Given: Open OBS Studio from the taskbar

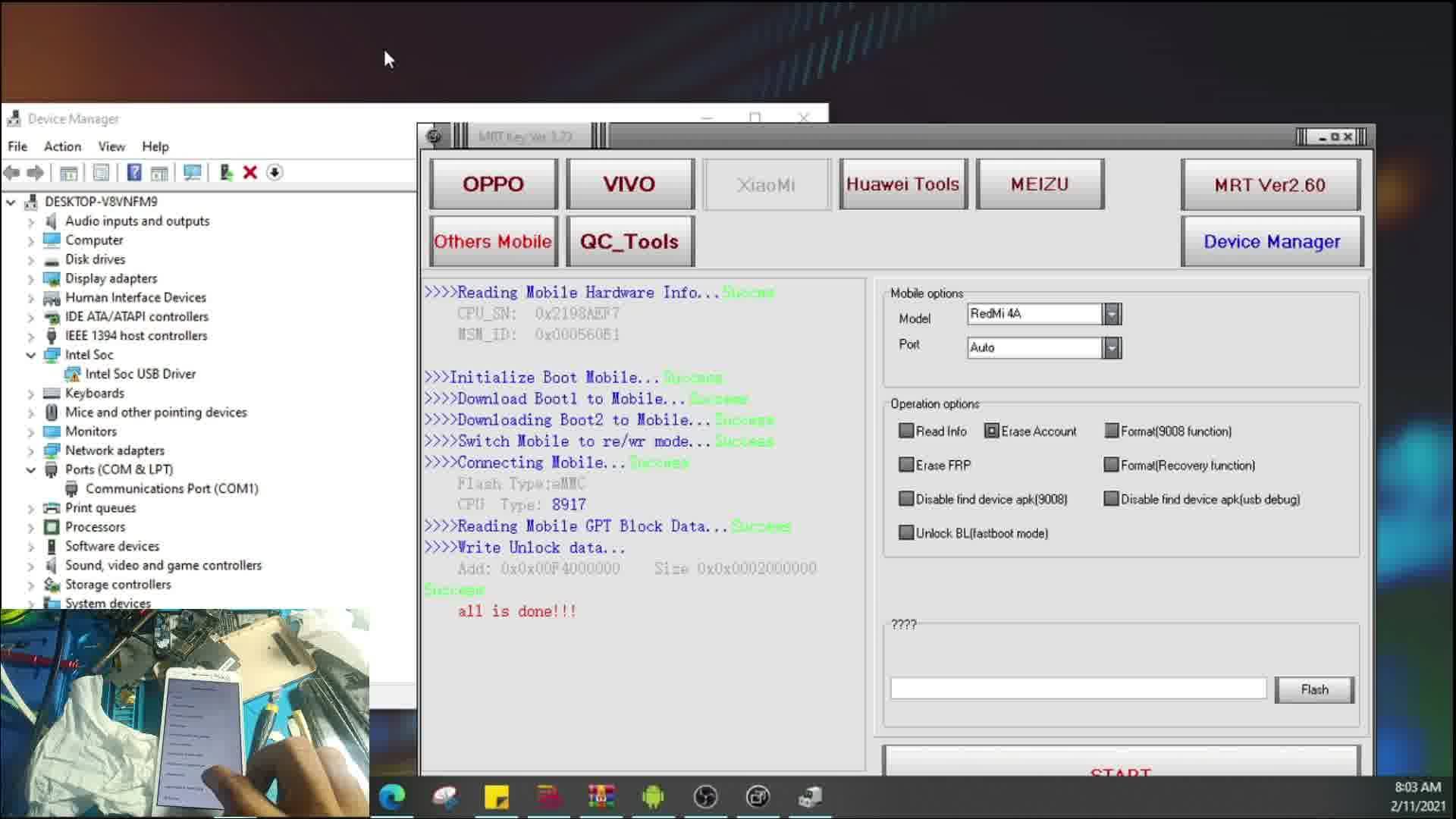Looking at the screenshot, I should (x=705, y=796).
